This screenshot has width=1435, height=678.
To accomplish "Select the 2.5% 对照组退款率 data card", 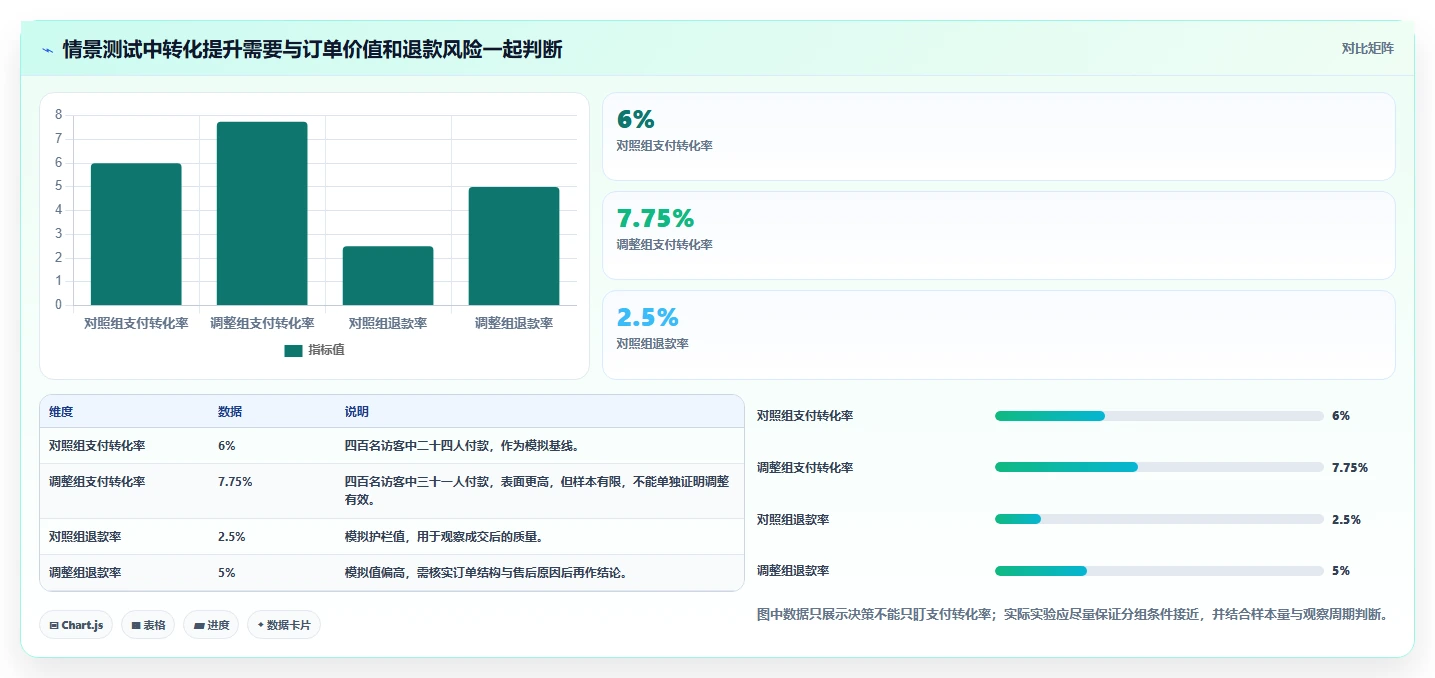I will tap(998, 334).
